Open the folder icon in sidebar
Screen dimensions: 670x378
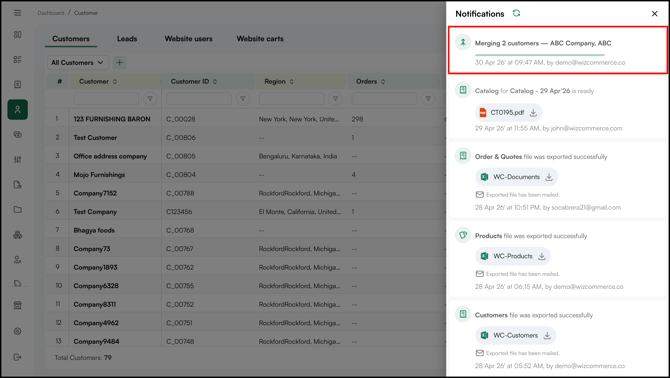(x=18, y=210)
